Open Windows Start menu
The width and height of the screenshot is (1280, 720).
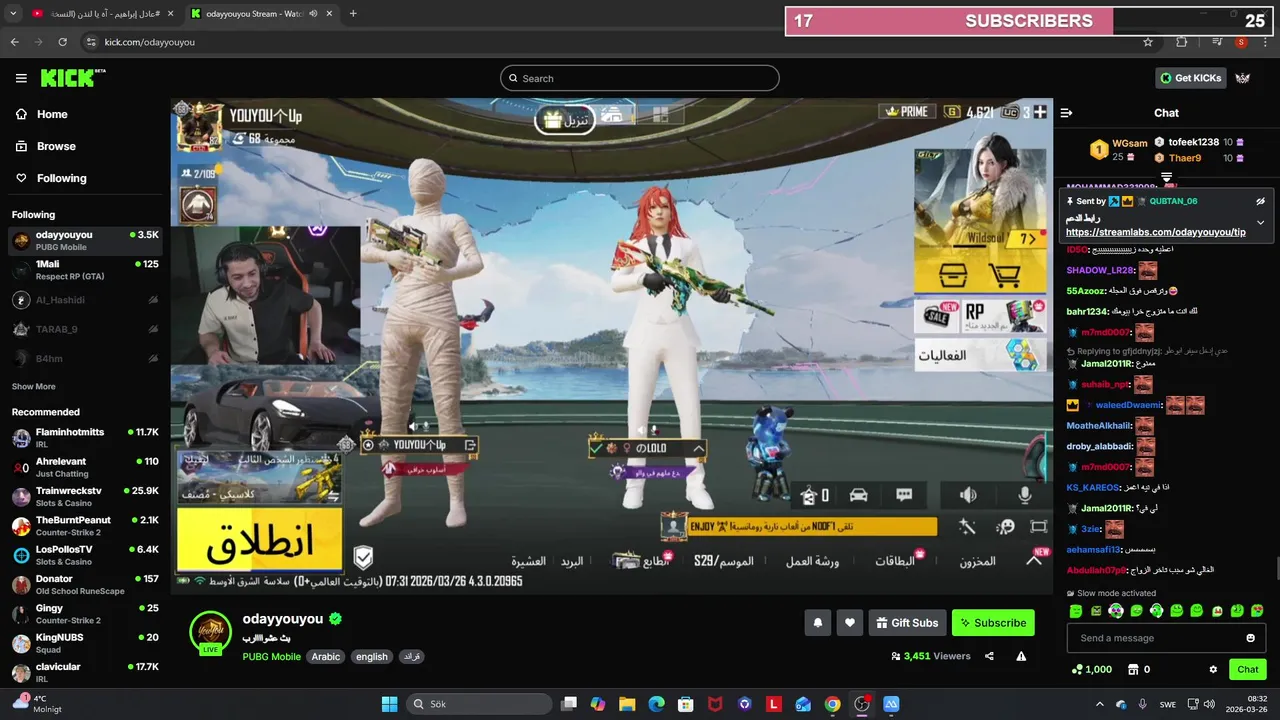390,704
